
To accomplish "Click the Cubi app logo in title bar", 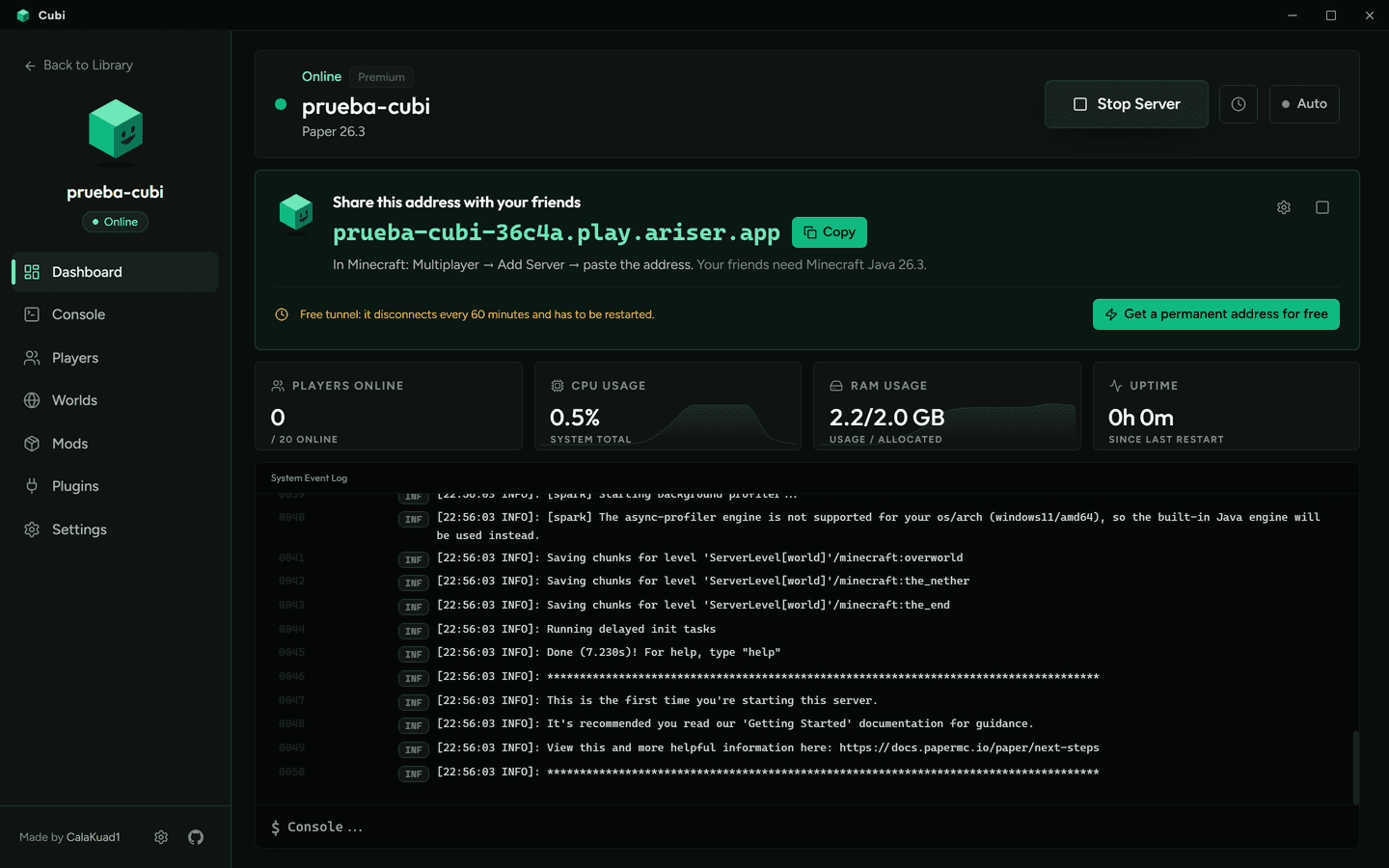I will pyautogui.click(x=23, y=15).
